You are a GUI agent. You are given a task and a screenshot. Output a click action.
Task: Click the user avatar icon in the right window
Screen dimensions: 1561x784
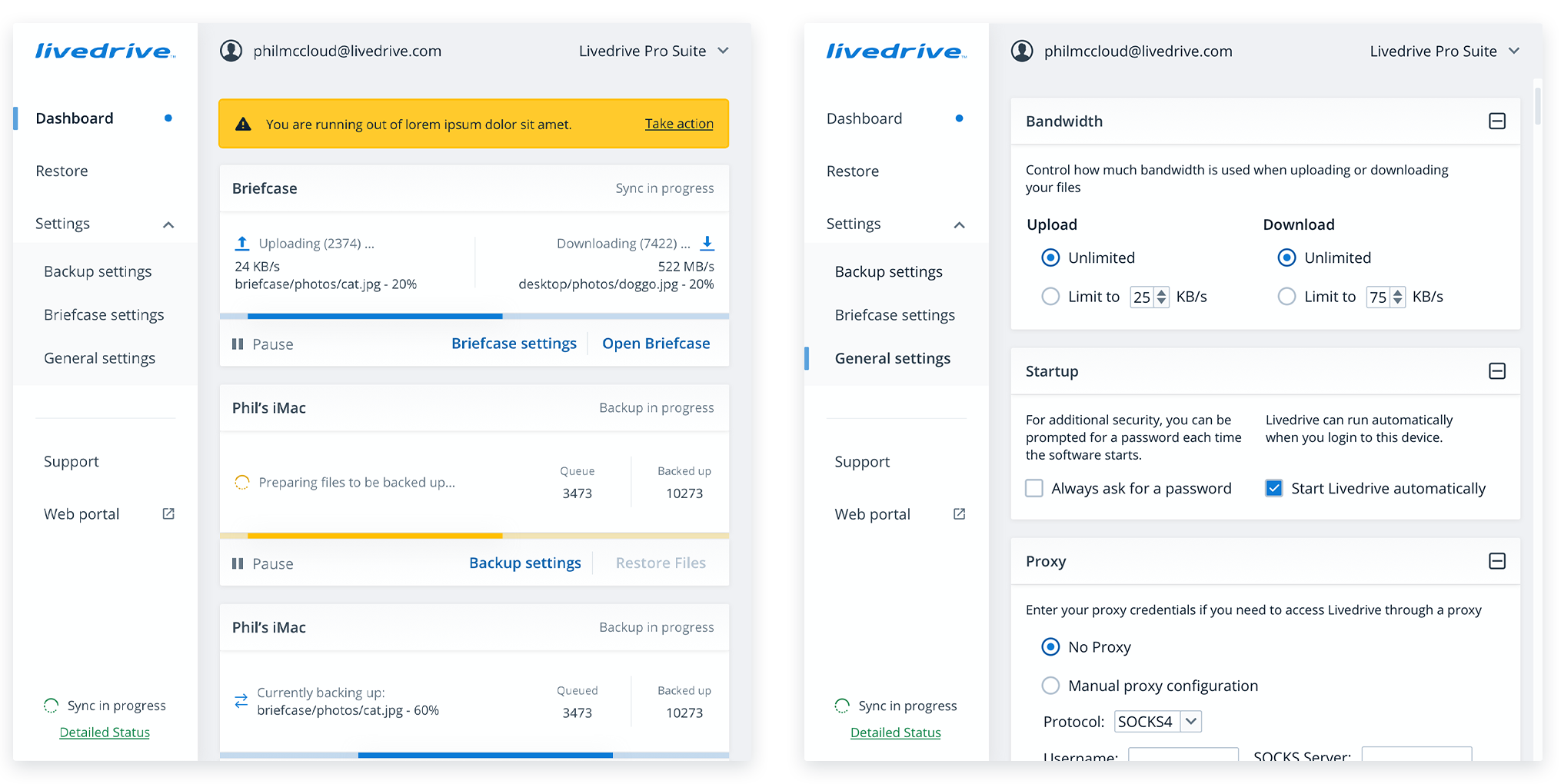(x=1022, y=51)
